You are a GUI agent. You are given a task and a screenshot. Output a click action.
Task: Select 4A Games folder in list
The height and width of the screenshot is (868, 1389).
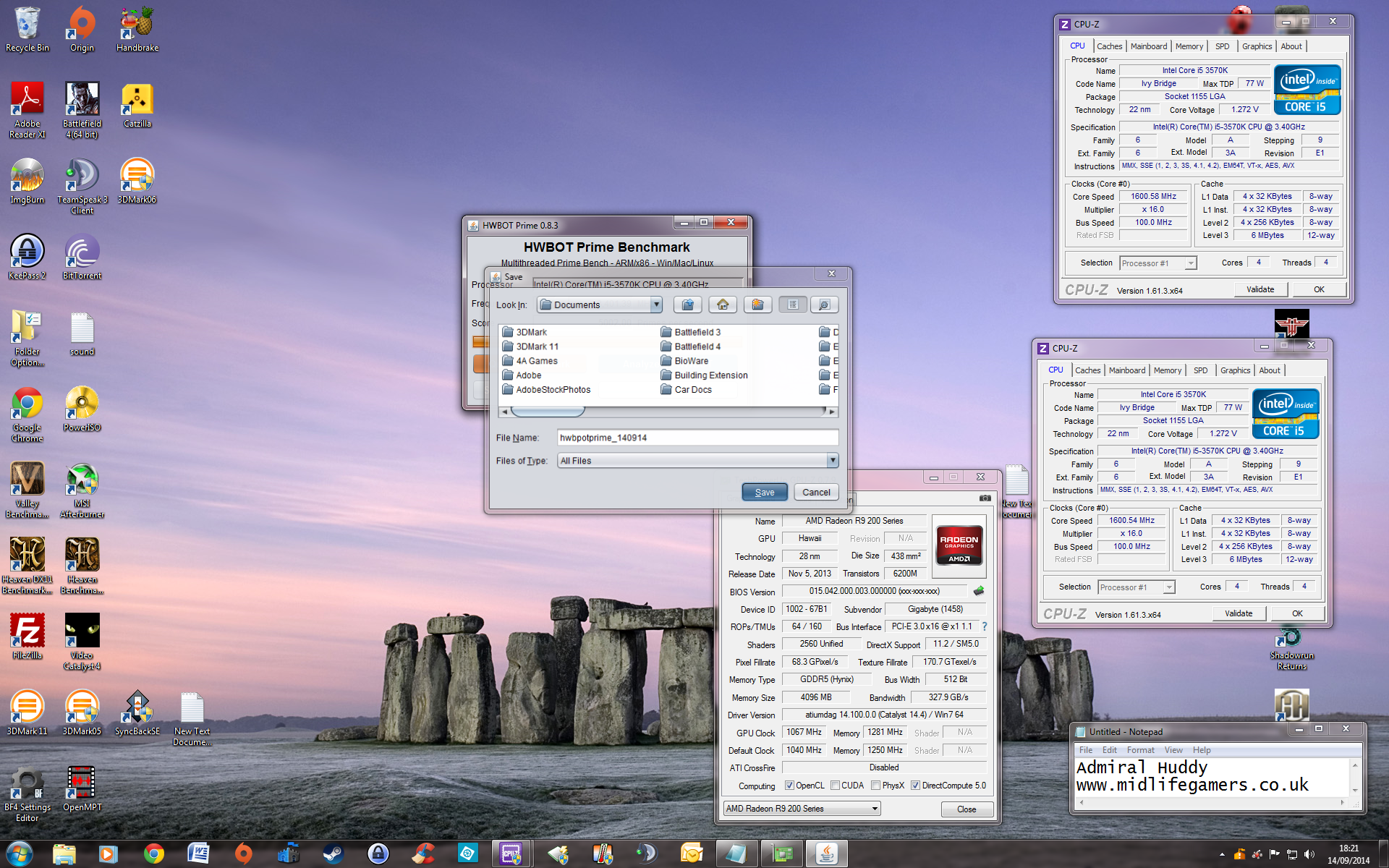tap(530, 361)
